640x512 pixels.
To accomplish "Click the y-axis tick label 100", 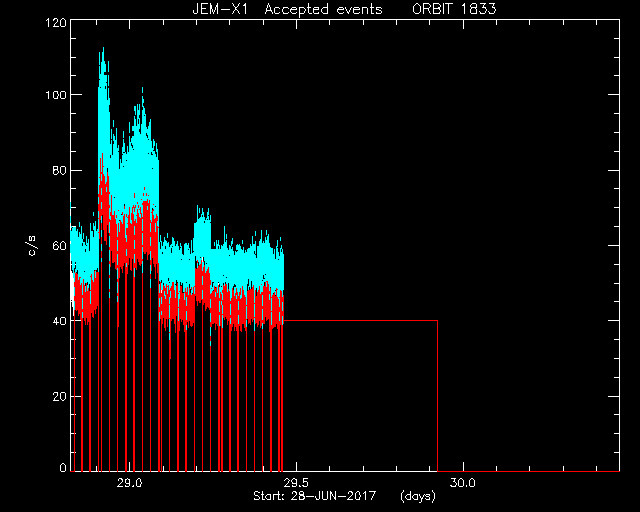I will [55, 95].
